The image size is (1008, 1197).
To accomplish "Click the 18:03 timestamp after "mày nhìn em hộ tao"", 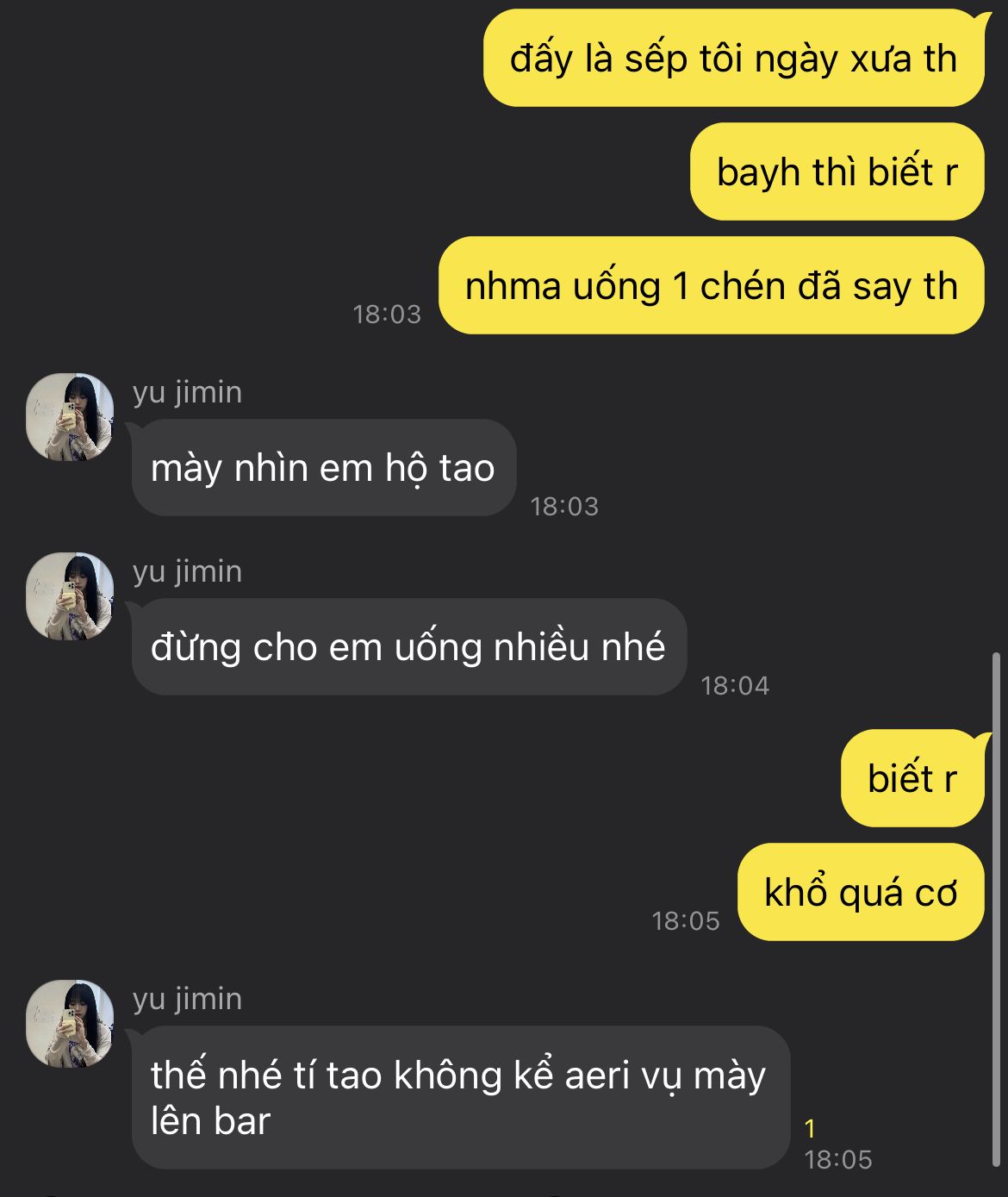I will [x=564, y=507].
